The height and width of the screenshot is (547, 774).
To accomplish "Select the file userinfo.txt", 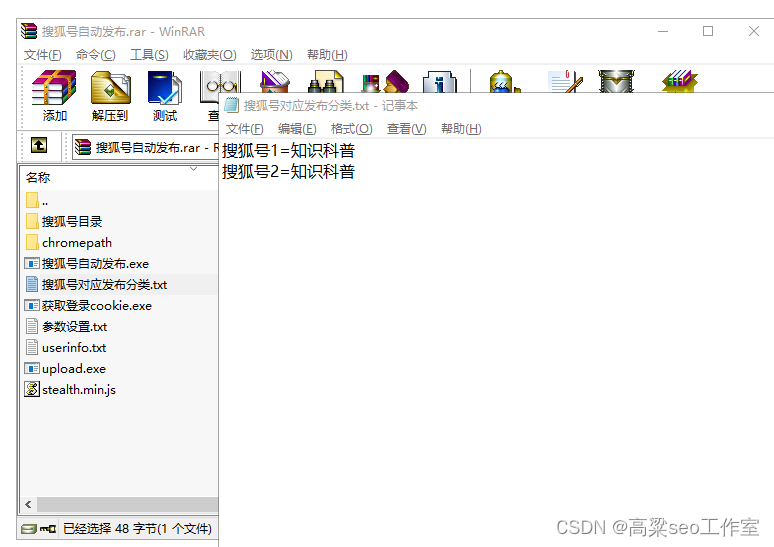I will (x=74, y=348).
